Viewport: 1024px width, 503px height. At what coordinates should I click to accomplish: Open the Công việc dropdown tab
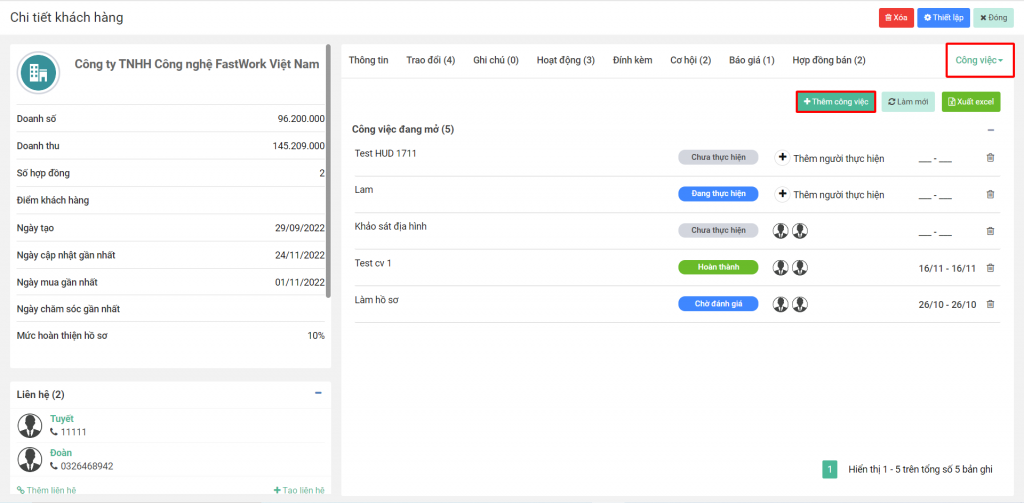pyautogui.click(x=979, y=61)
